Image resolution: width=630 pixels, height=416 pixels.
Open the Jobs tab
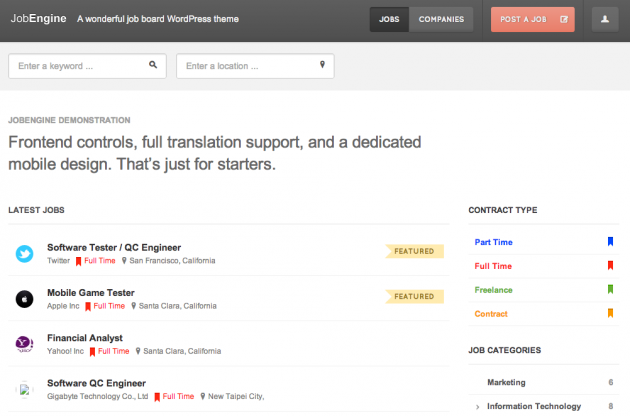(389, 19)
